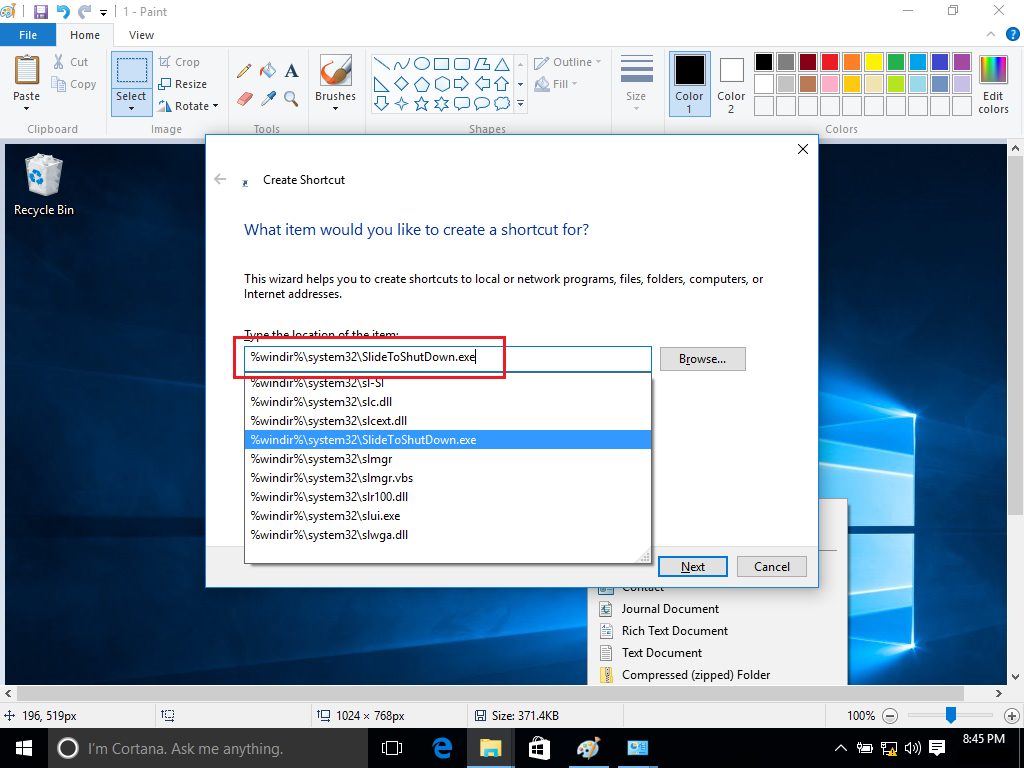This screenshot has height=768, width=1024.
Task: Pick the Color picker eyedropper tool
Action: [x=268, y=98]
